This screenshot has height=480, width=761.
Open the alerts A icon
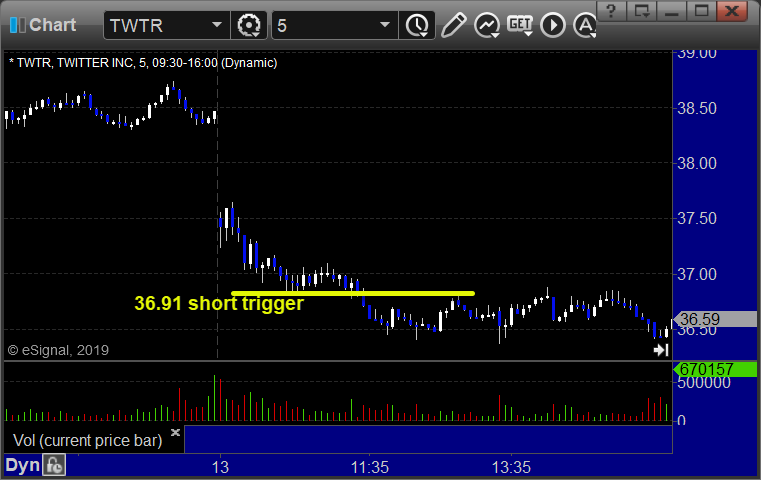[585, 25]
